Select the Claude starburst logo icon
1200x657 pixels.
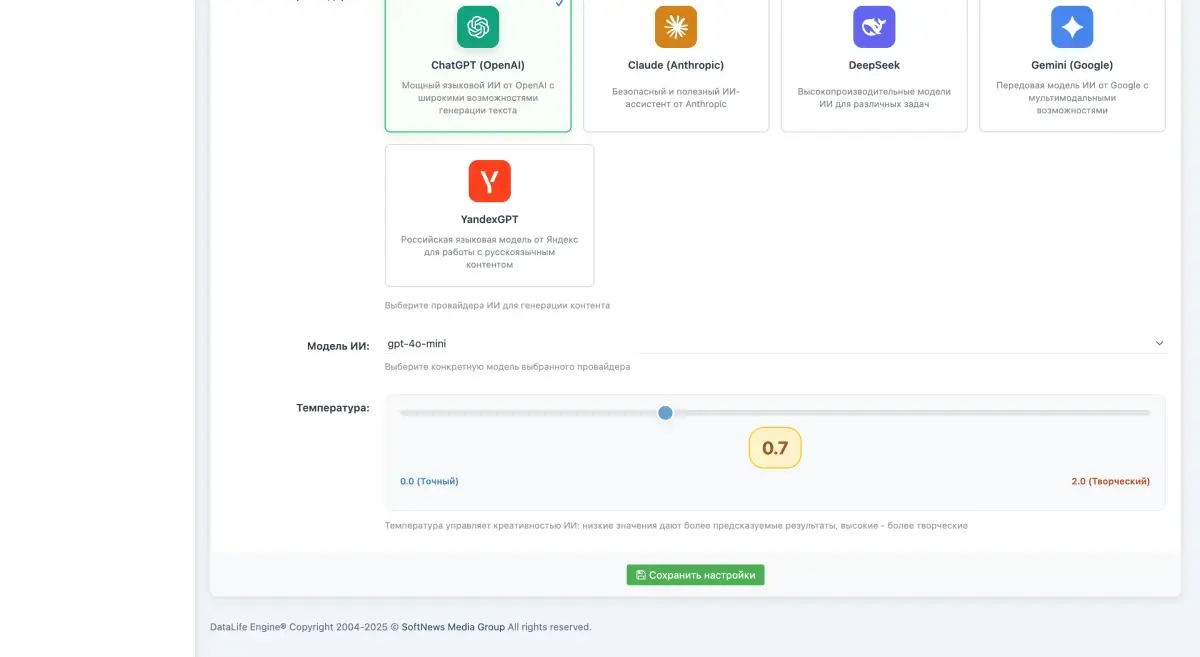[x=676, y=27]
